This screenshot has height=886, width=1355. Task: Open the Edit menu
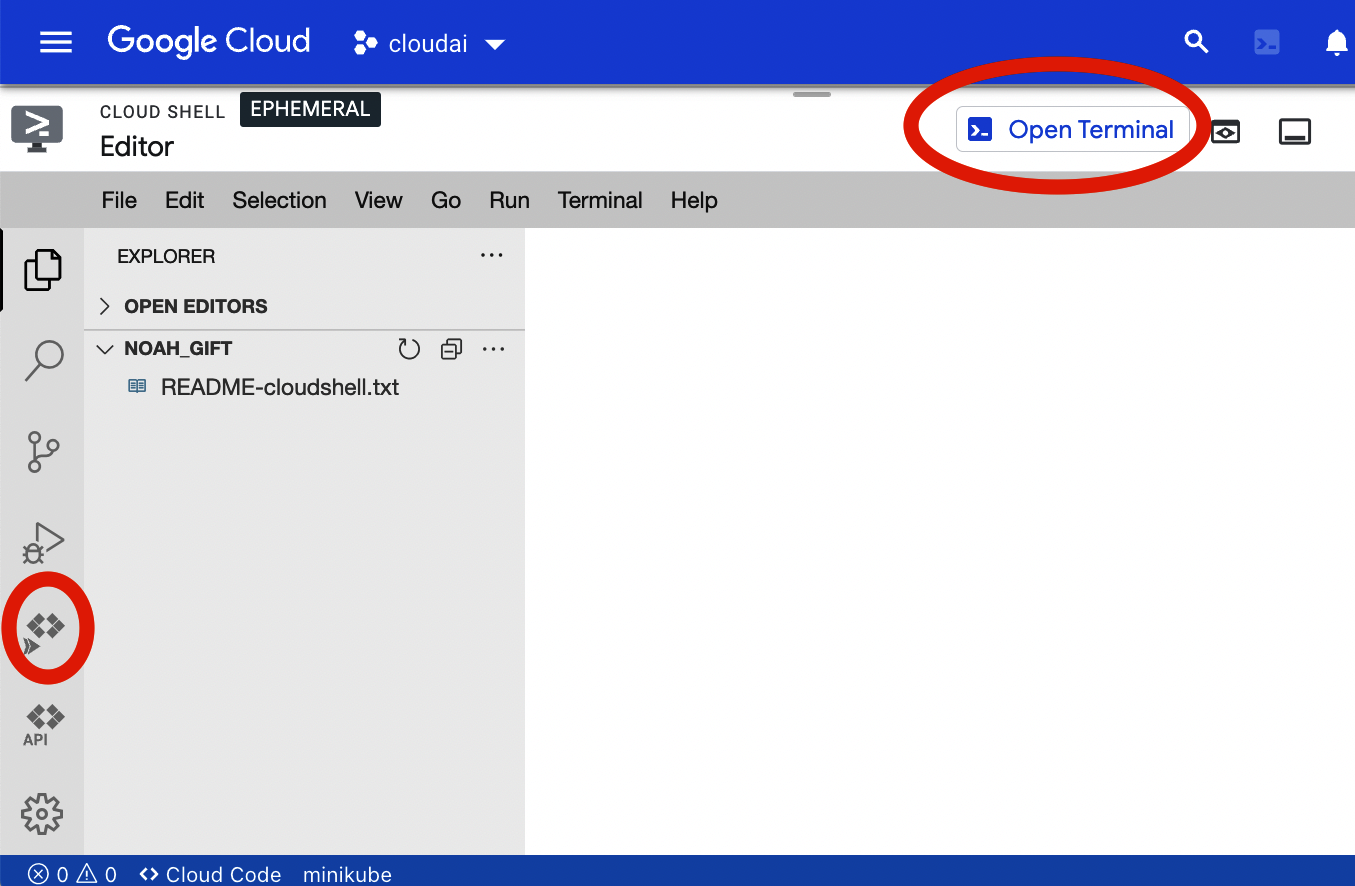(185, 200)
